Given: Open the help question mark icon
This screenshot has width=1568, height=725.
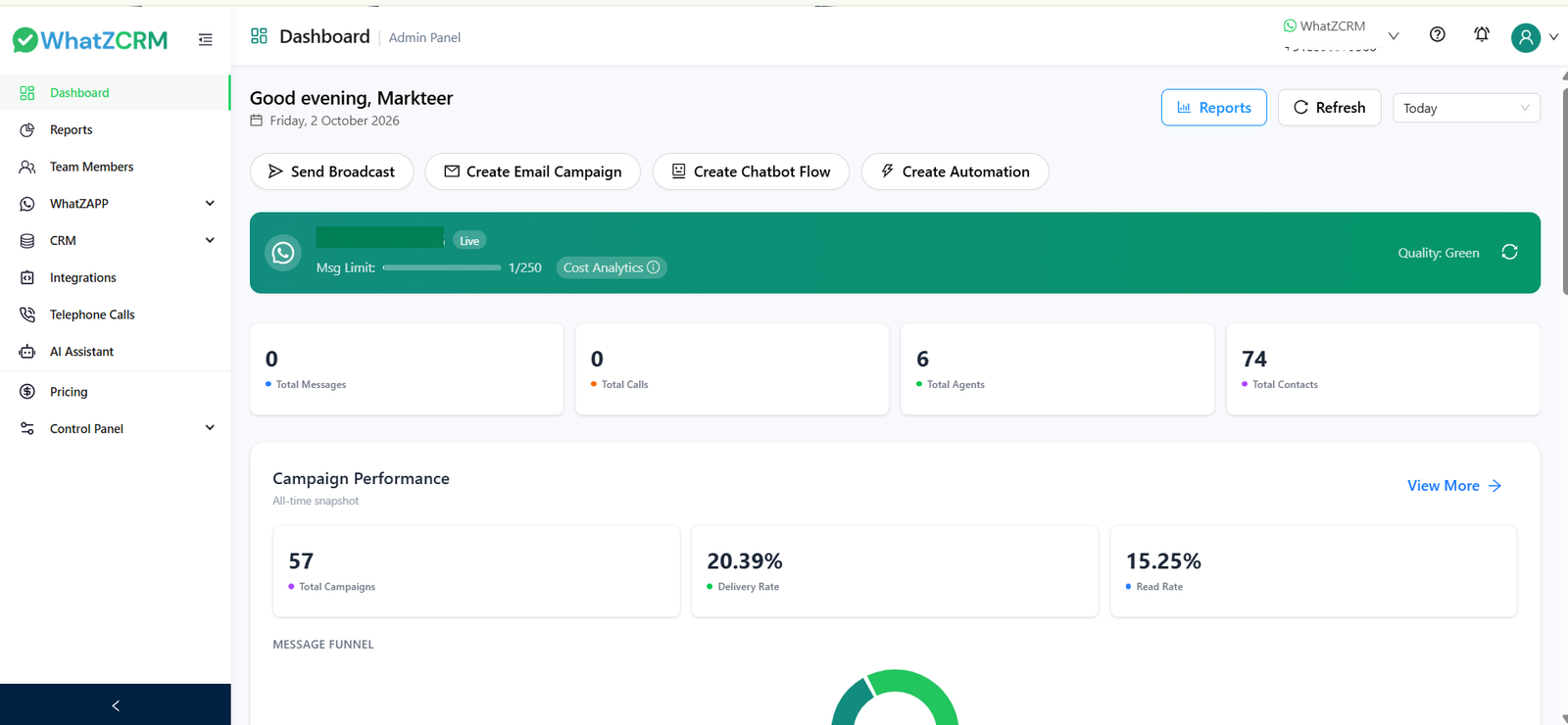Looking at the screenshot, I should click(x=1438, y=34).
